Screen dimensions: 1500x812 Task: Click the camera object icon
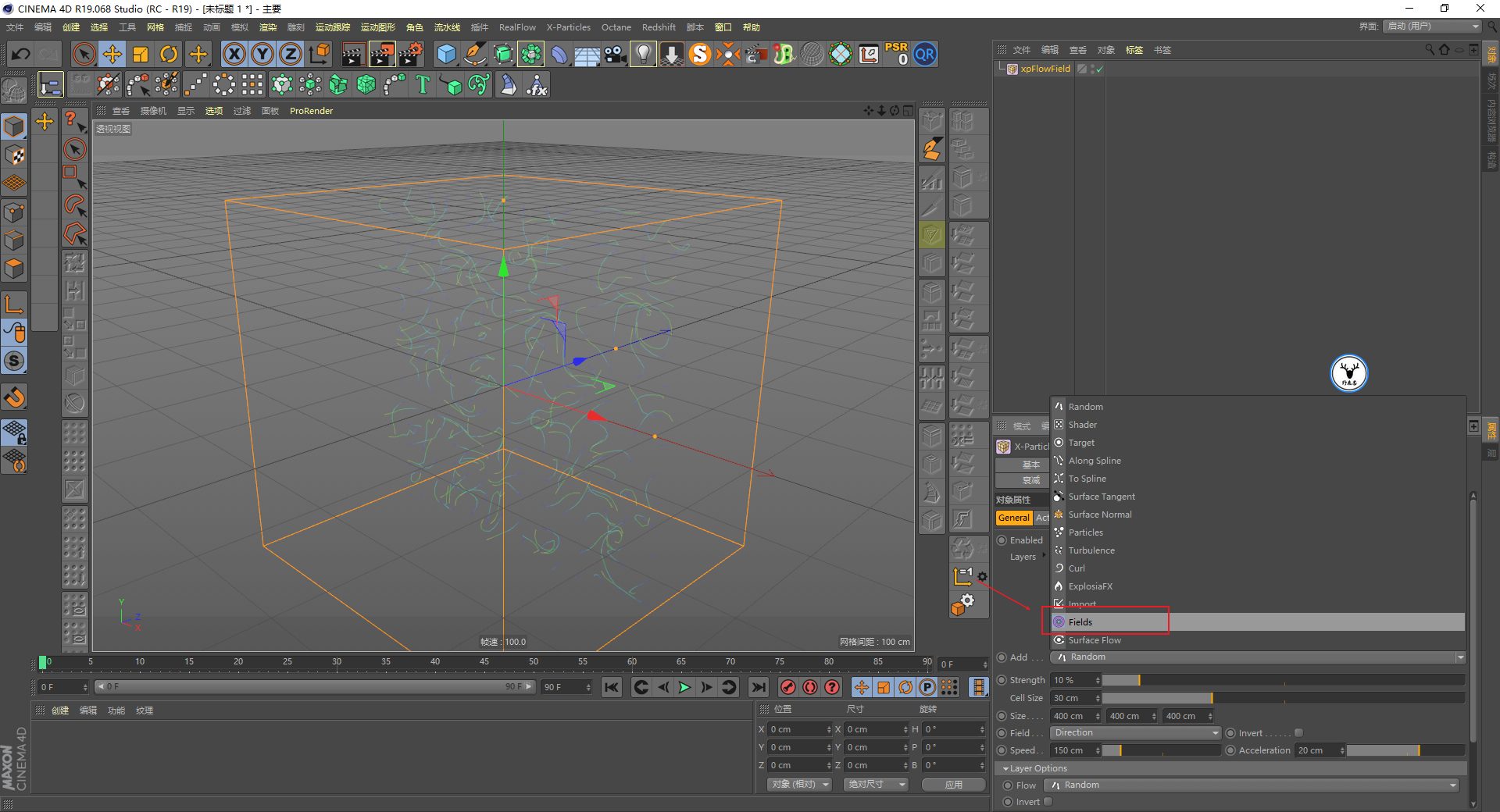(x=616, y=54)
